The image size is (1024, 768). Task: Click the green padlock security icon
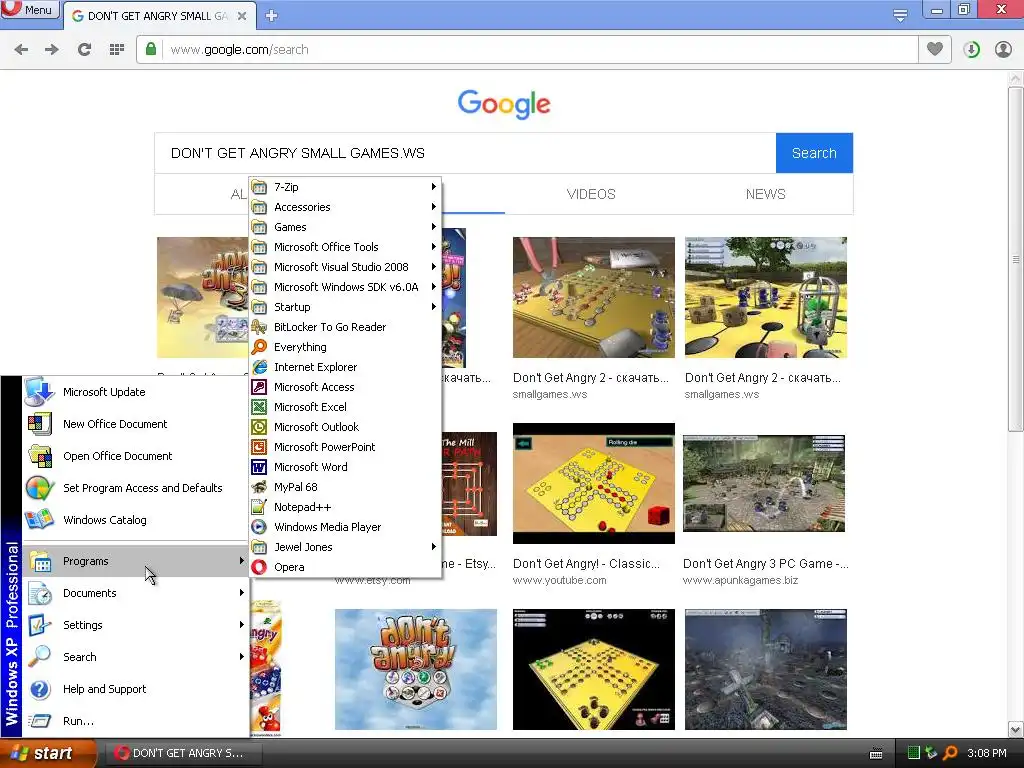(x=151, y=49)
